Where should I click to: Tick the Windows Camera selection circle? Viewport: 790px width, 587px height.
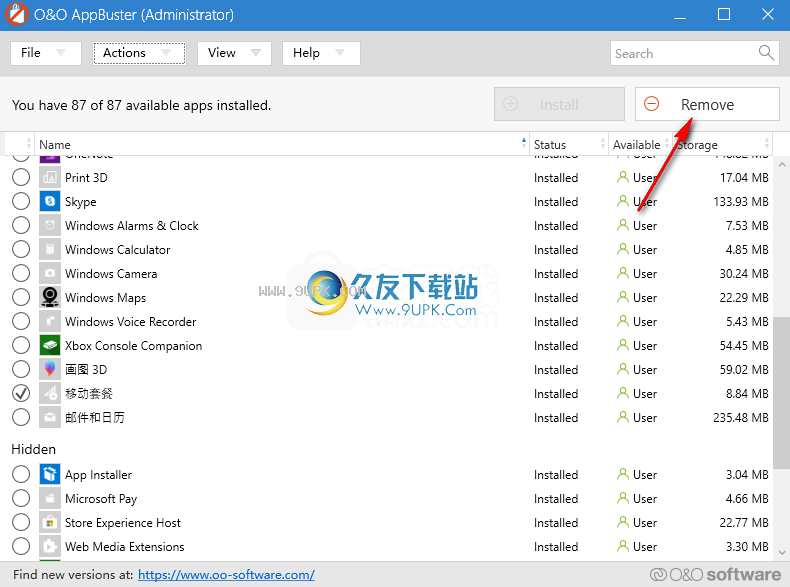pyautogui.click(x=21, y=273)
